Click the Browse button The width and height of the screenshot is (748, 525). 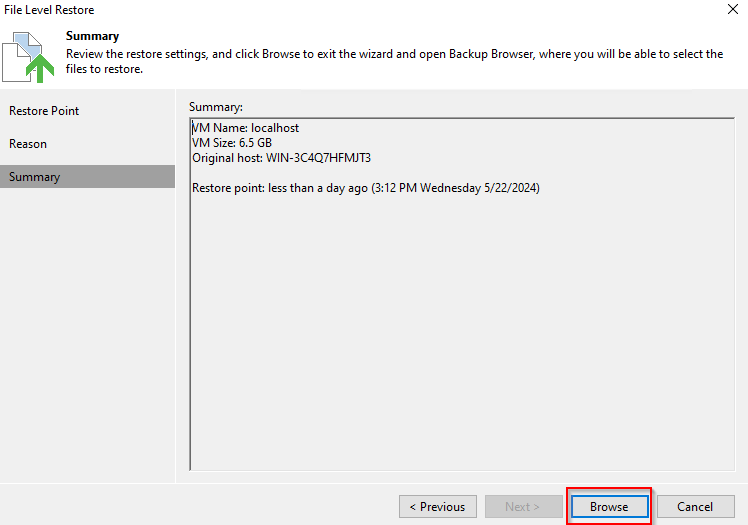609,506
